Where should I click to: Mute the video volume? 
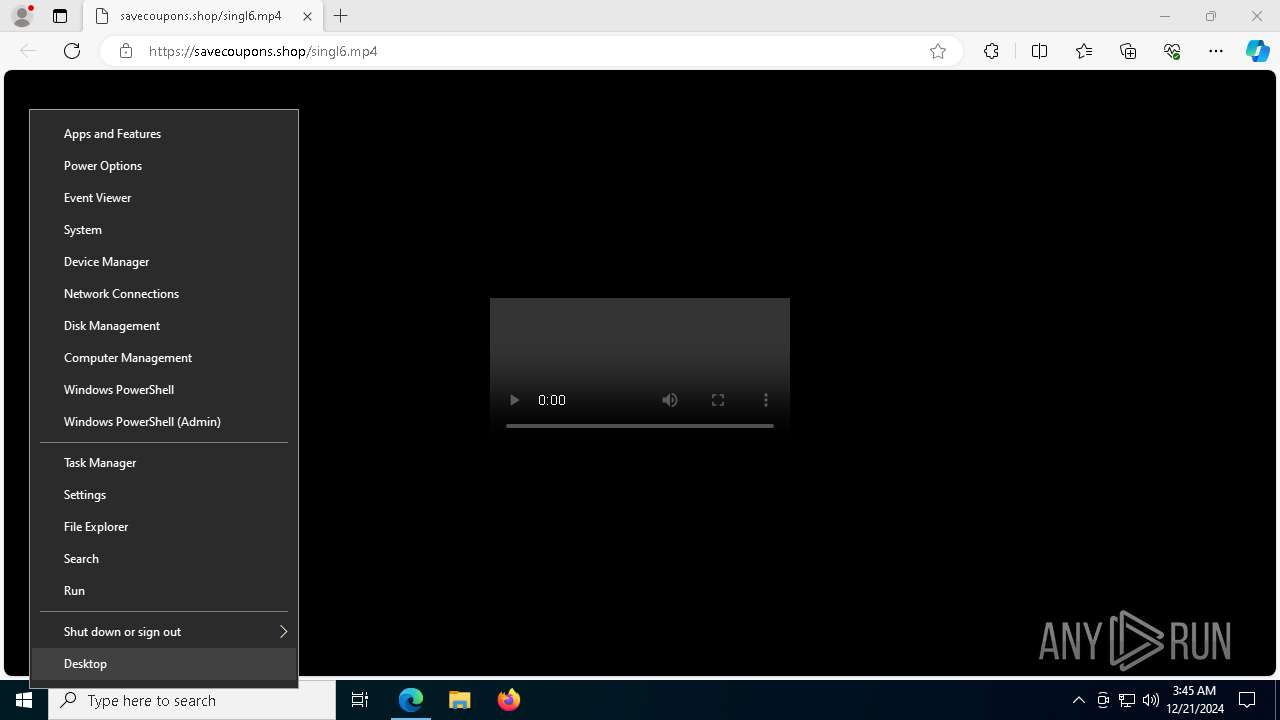point(670,400)
